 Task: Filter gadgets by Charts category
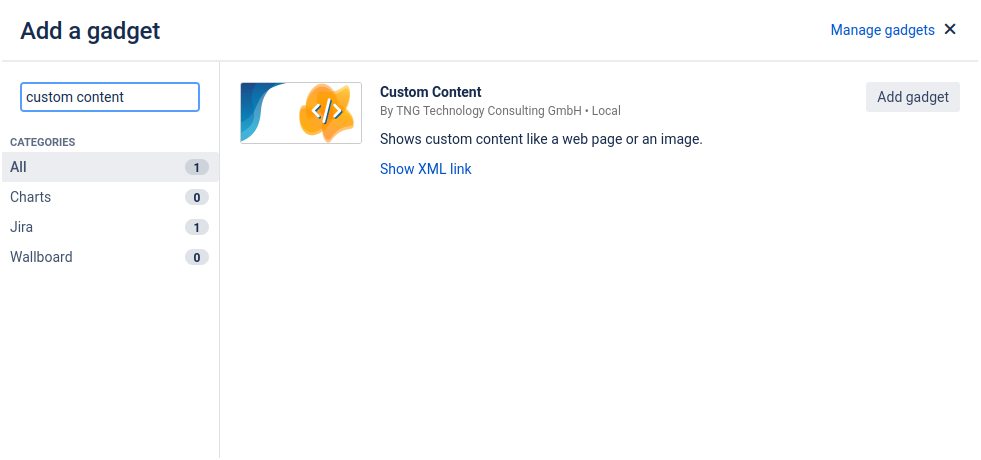pos(31,197)
